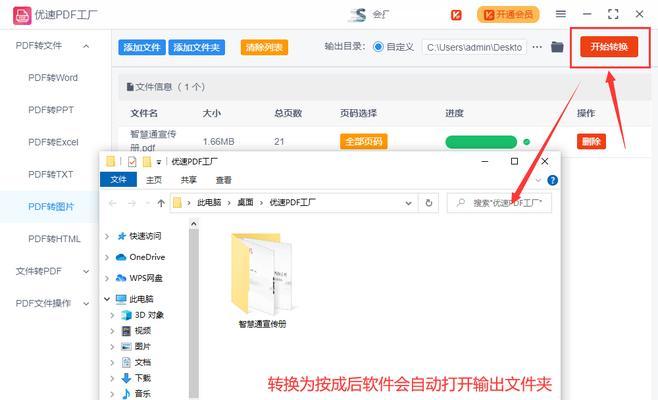
Task: Click navigation pane scrollbar up arrow
Action: pos(193,224)
